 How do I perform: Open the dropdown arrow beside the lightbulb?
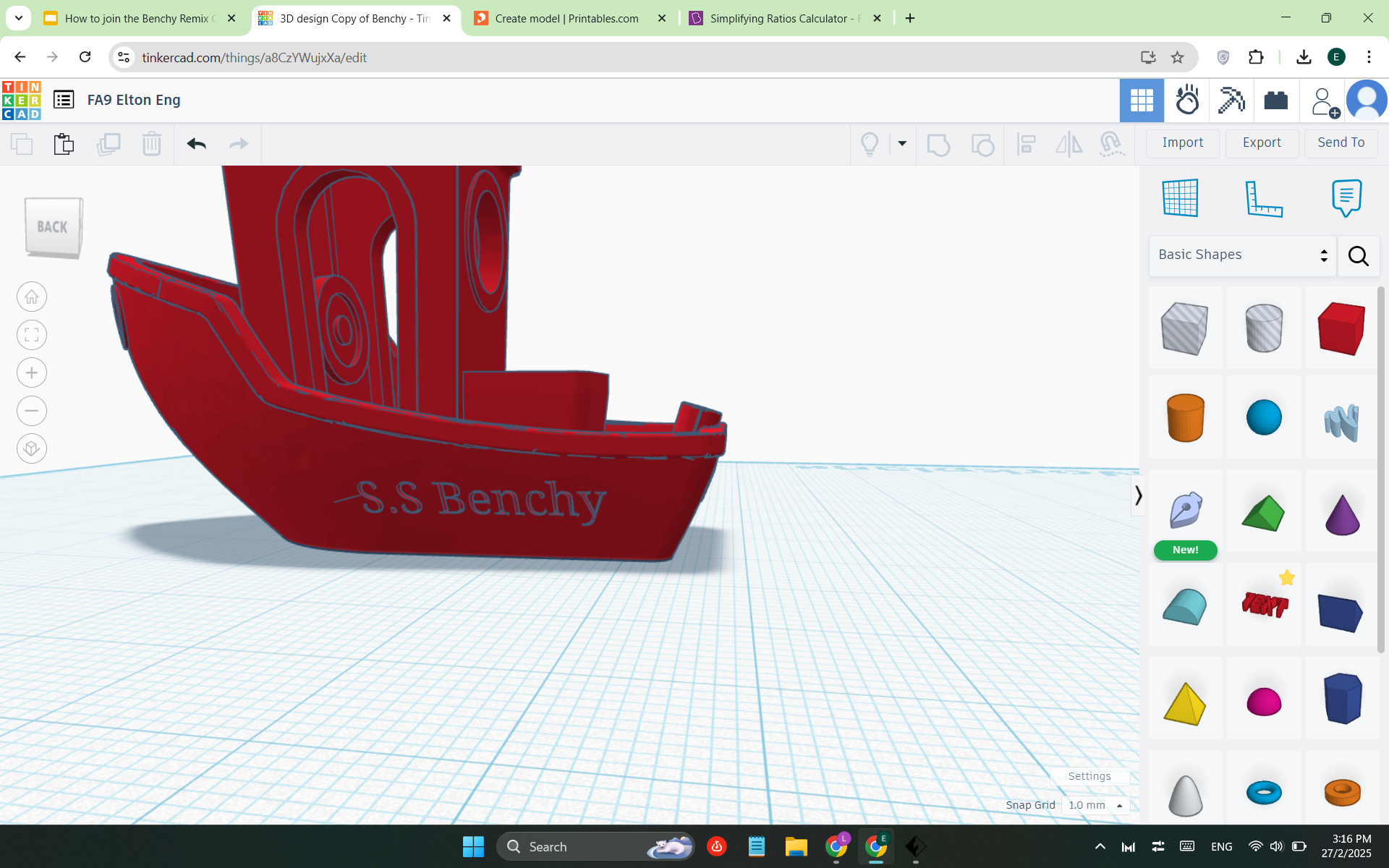click(x=902, y=143)
